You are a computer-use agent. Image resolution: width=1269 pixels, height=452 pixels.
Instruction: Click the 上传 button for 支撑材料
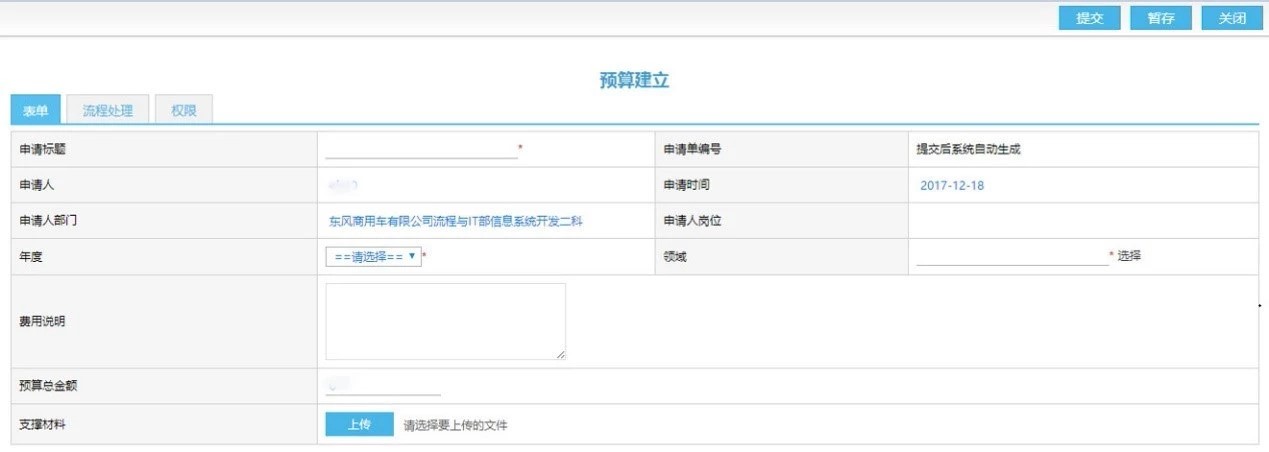pos(359,425)
